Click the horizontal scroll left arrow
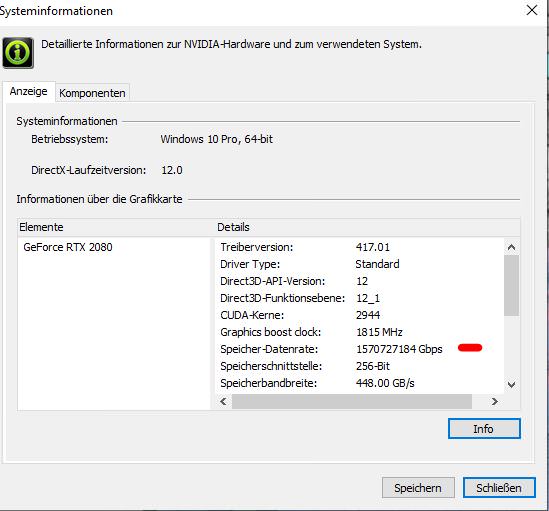This screenshot has width=549, height=511. [223, 401]
